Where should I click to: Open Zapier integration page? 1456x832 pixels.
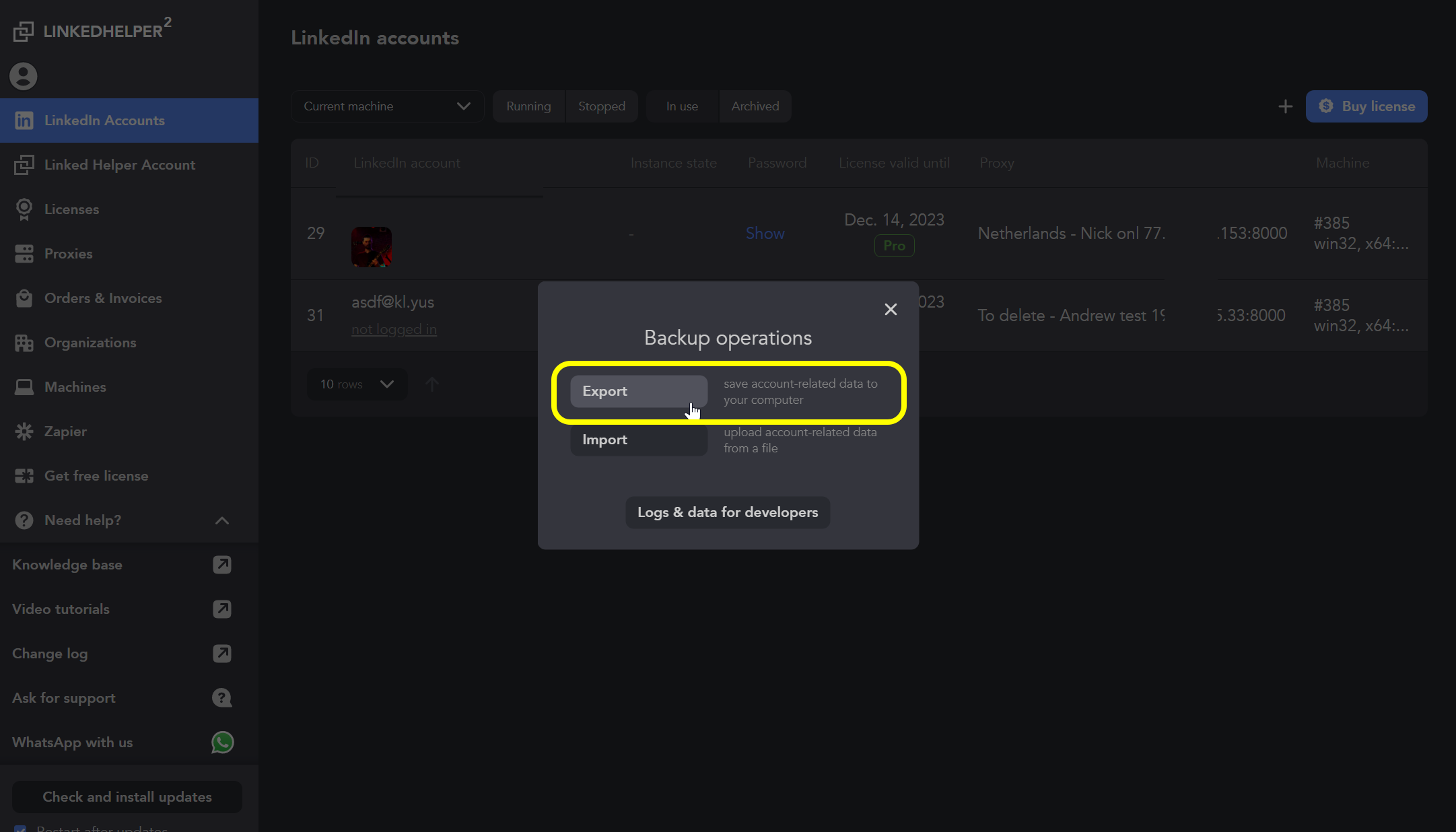pyautogui.click(x=129, y=431)
